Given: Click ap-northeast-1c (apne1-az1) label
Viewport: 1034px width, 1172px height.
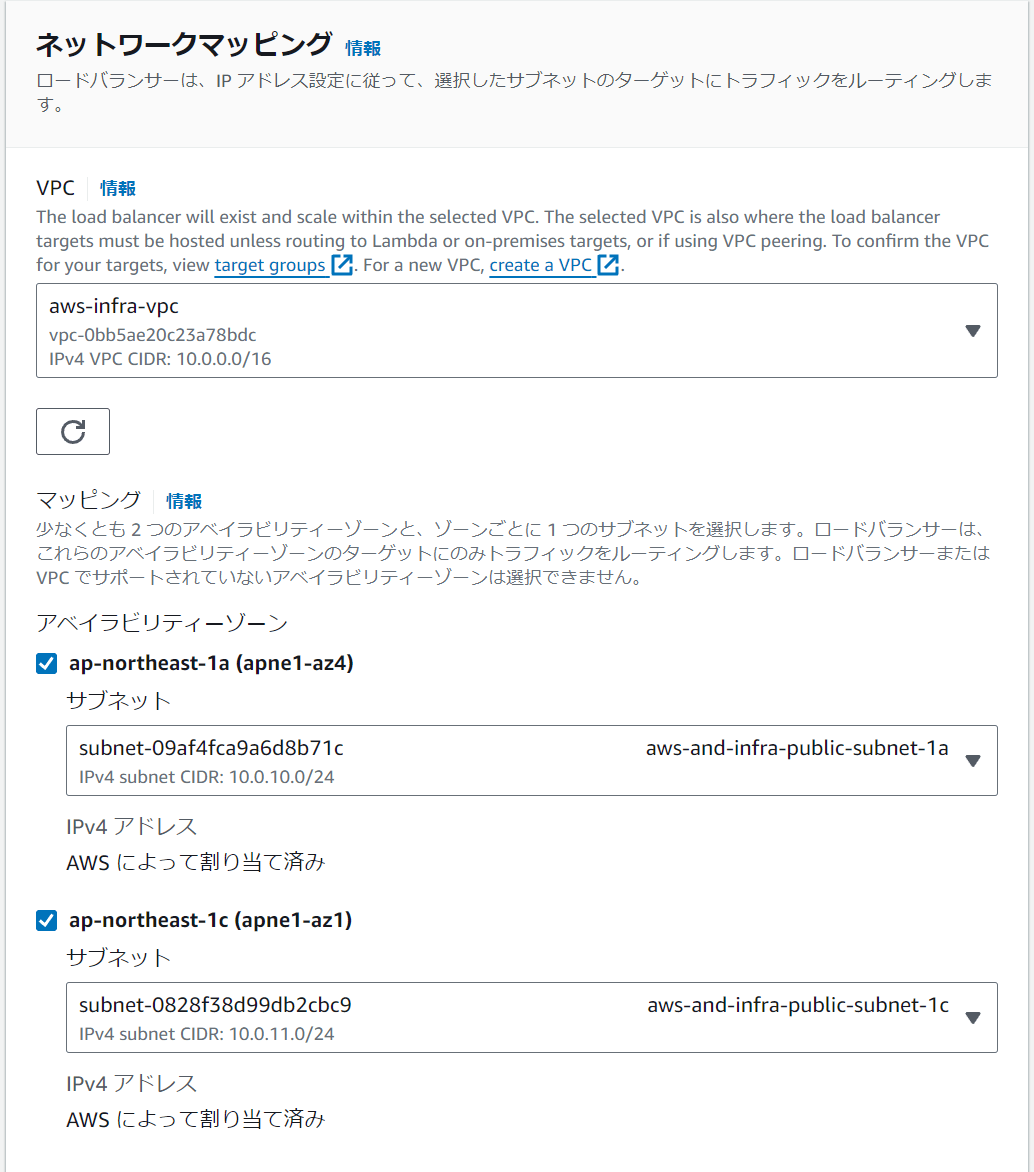Looking at the screenshot, I should [x=211, y=920].
